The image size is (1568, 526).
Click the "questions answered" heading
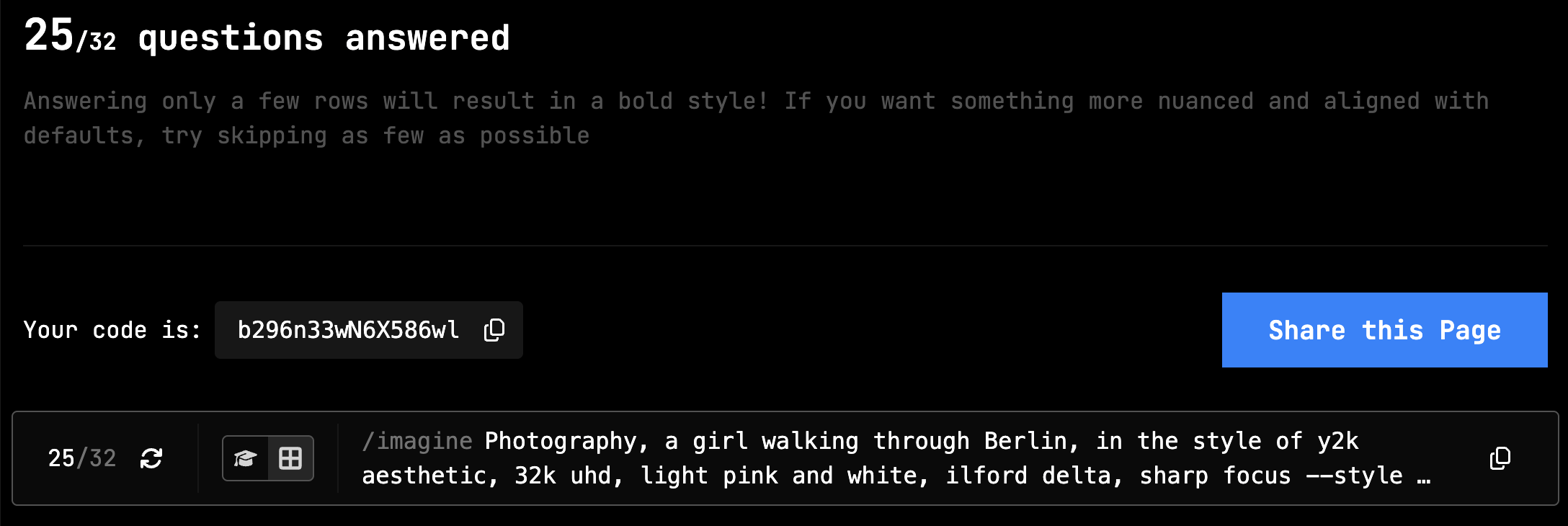coord(324,37)
